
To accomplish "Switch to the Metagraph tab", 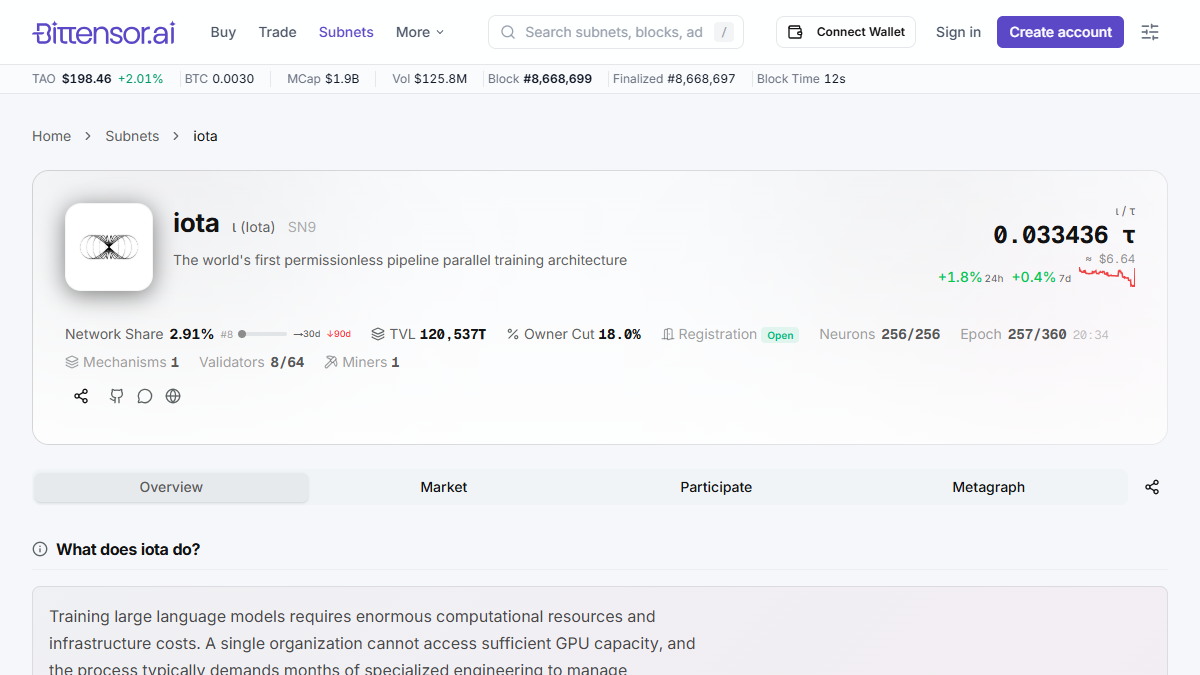I will (x=988, y=487).
